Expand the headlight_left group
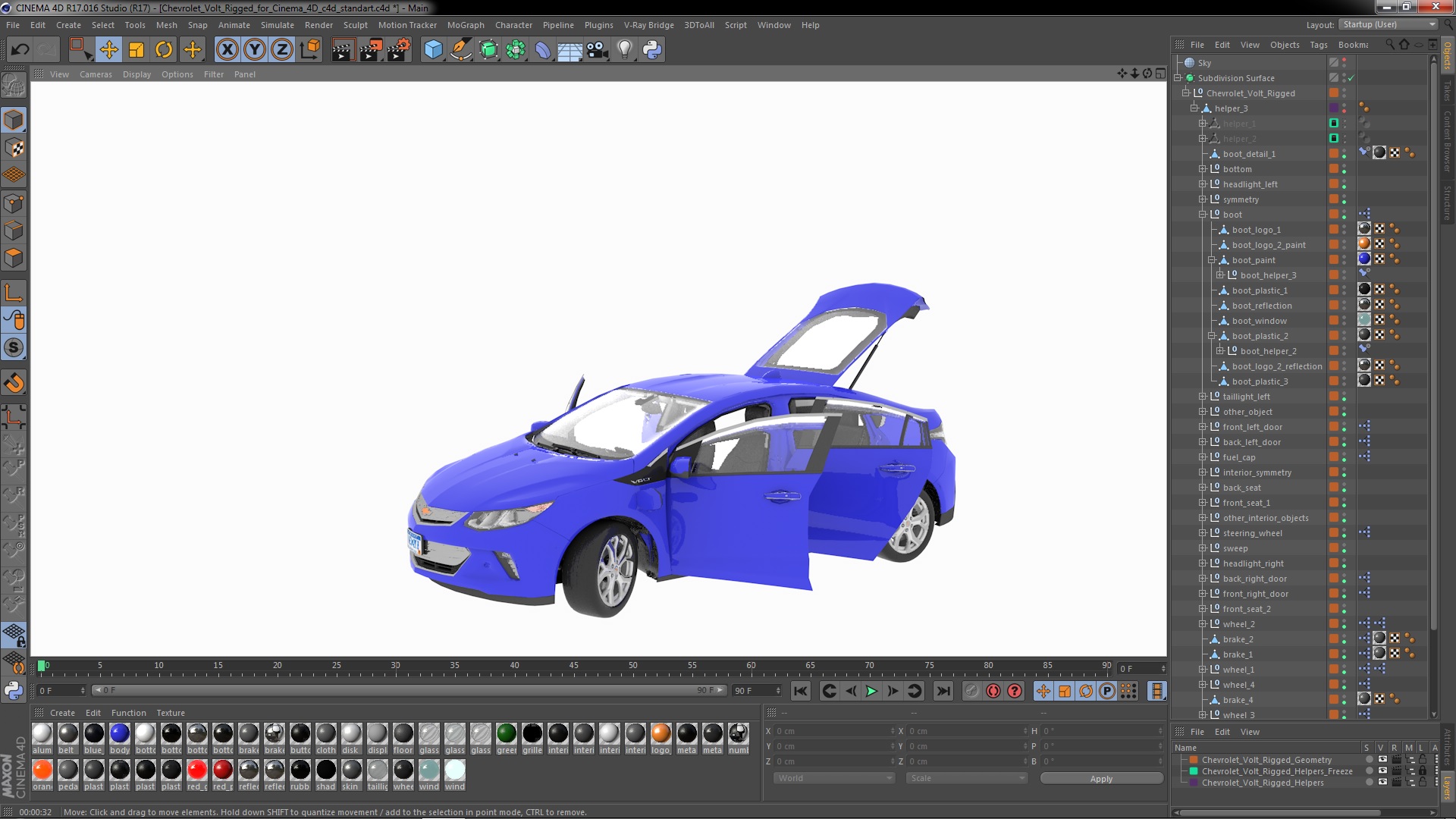The image size is (1456, 819). tap(1202, 184)
